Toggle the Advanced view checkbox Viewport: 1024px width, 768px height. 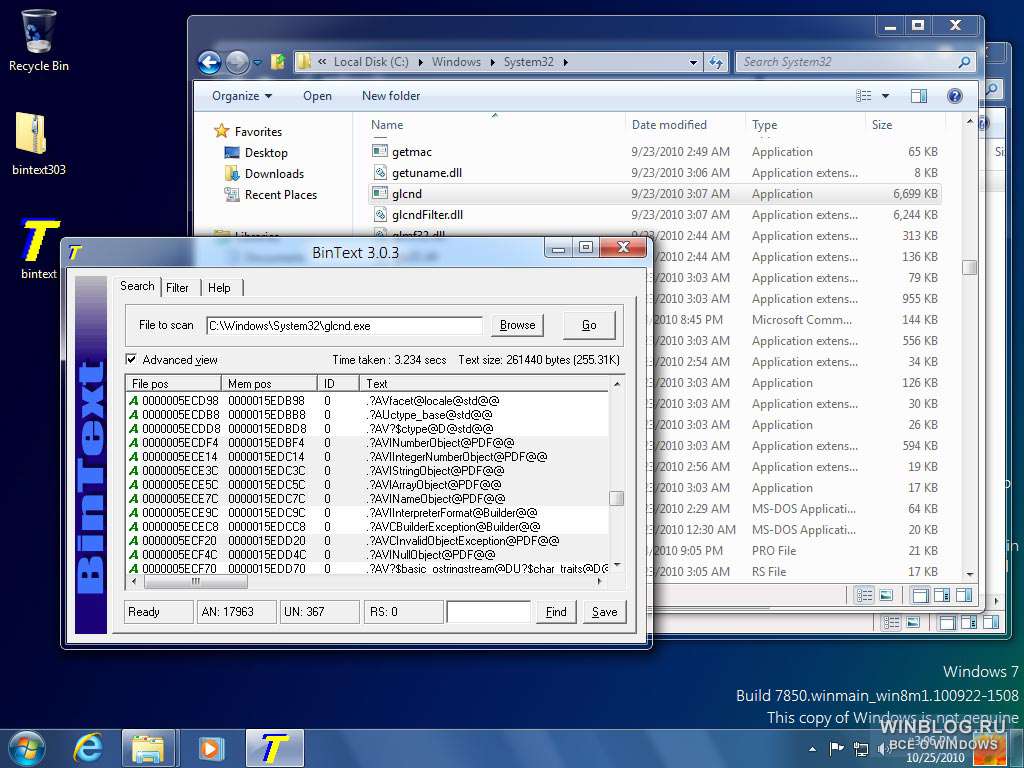pyautogui.click(x=131, y=359)
